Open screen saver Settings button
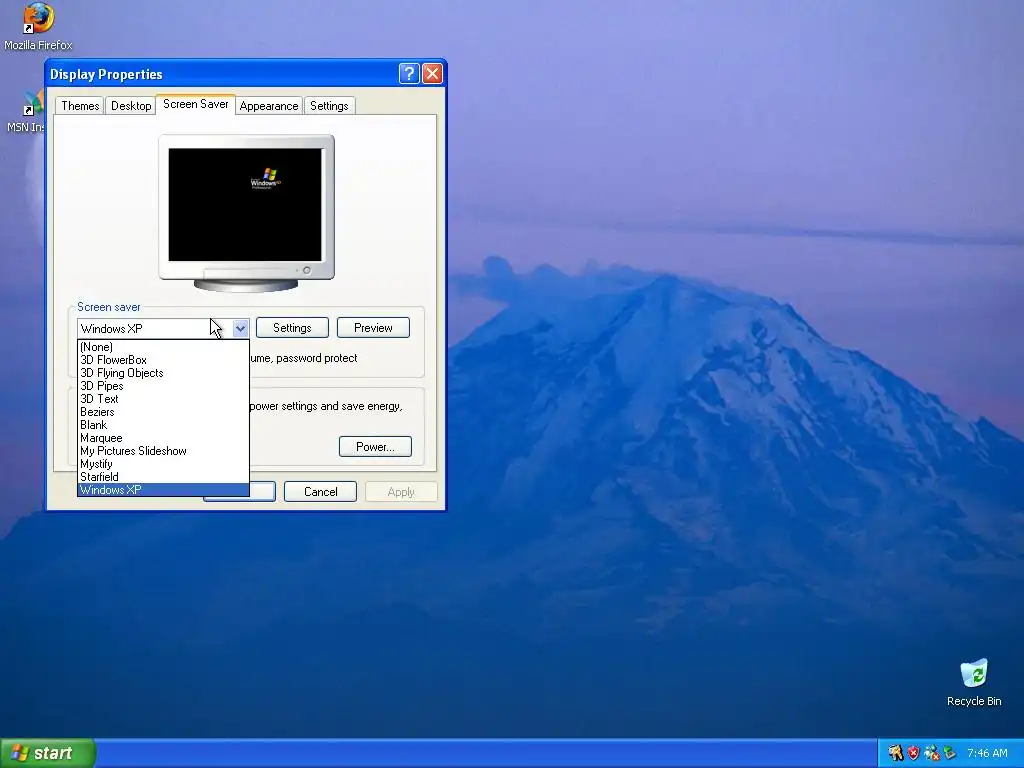The height and width of the screenshot is (768, 1024). pos(292,328)
